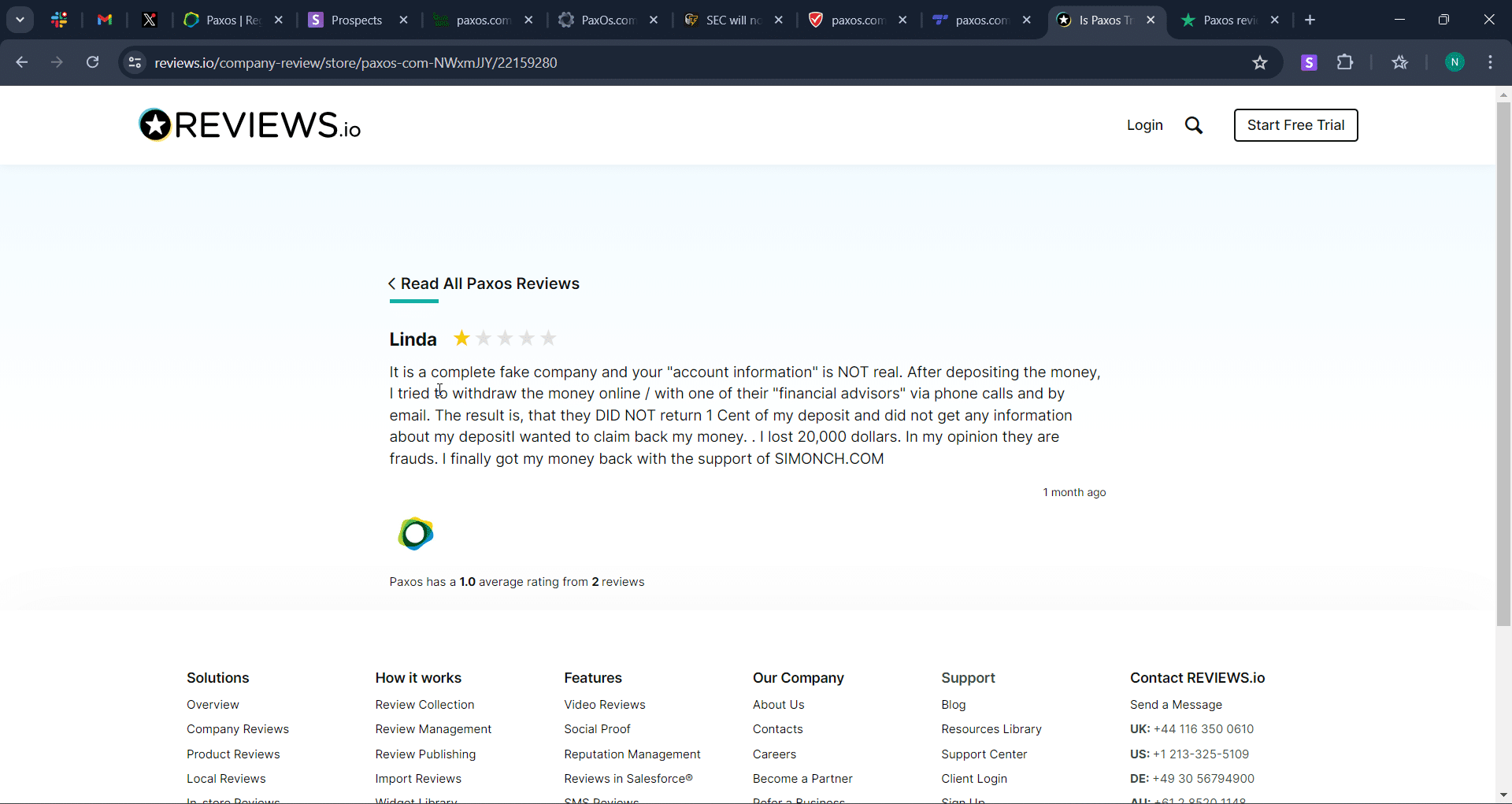Click the first gold star of Linda's rating

461,338
